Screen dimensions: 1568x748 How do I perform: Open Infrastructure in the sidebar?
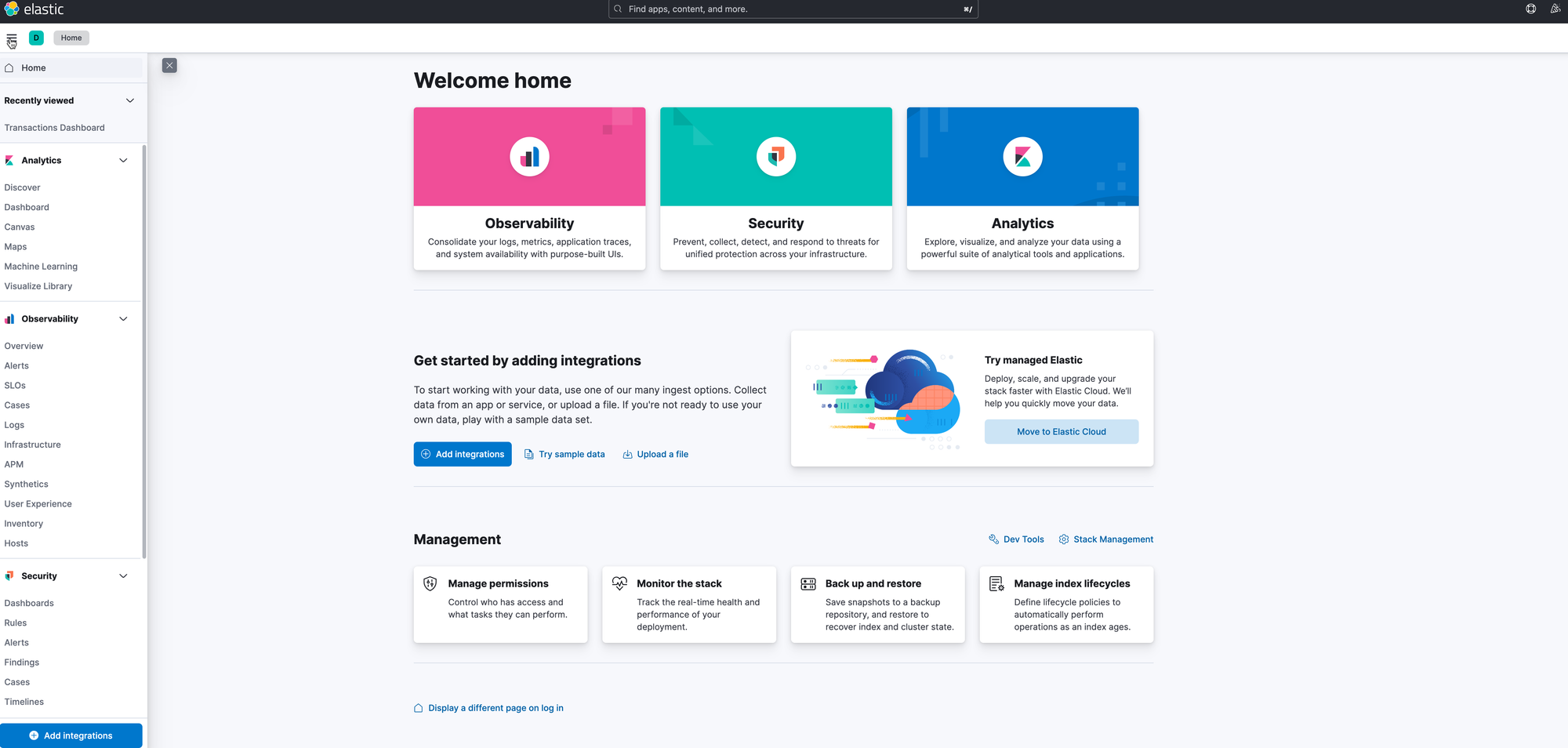(32, 445)
